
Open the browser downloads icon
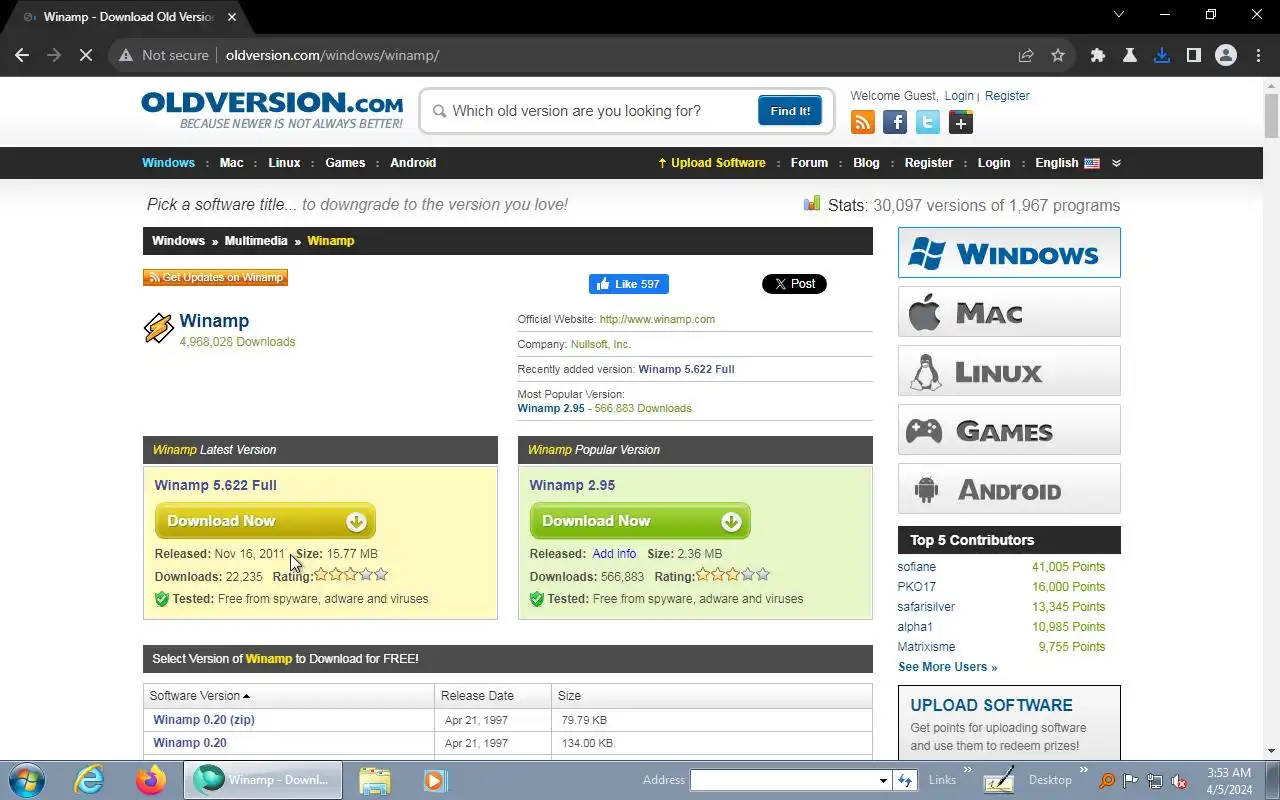coord(1162,55)
